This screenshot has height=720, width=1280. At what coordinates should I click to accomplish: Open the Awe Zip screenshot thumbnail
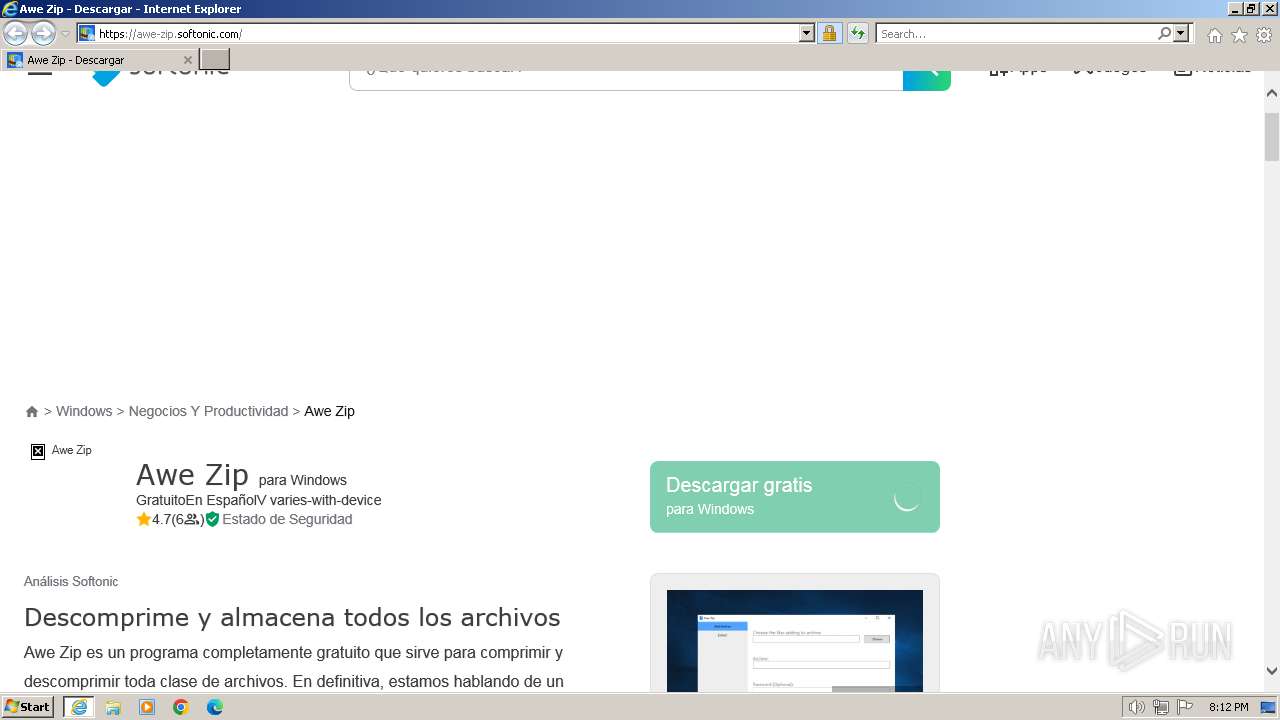point(795,640)
